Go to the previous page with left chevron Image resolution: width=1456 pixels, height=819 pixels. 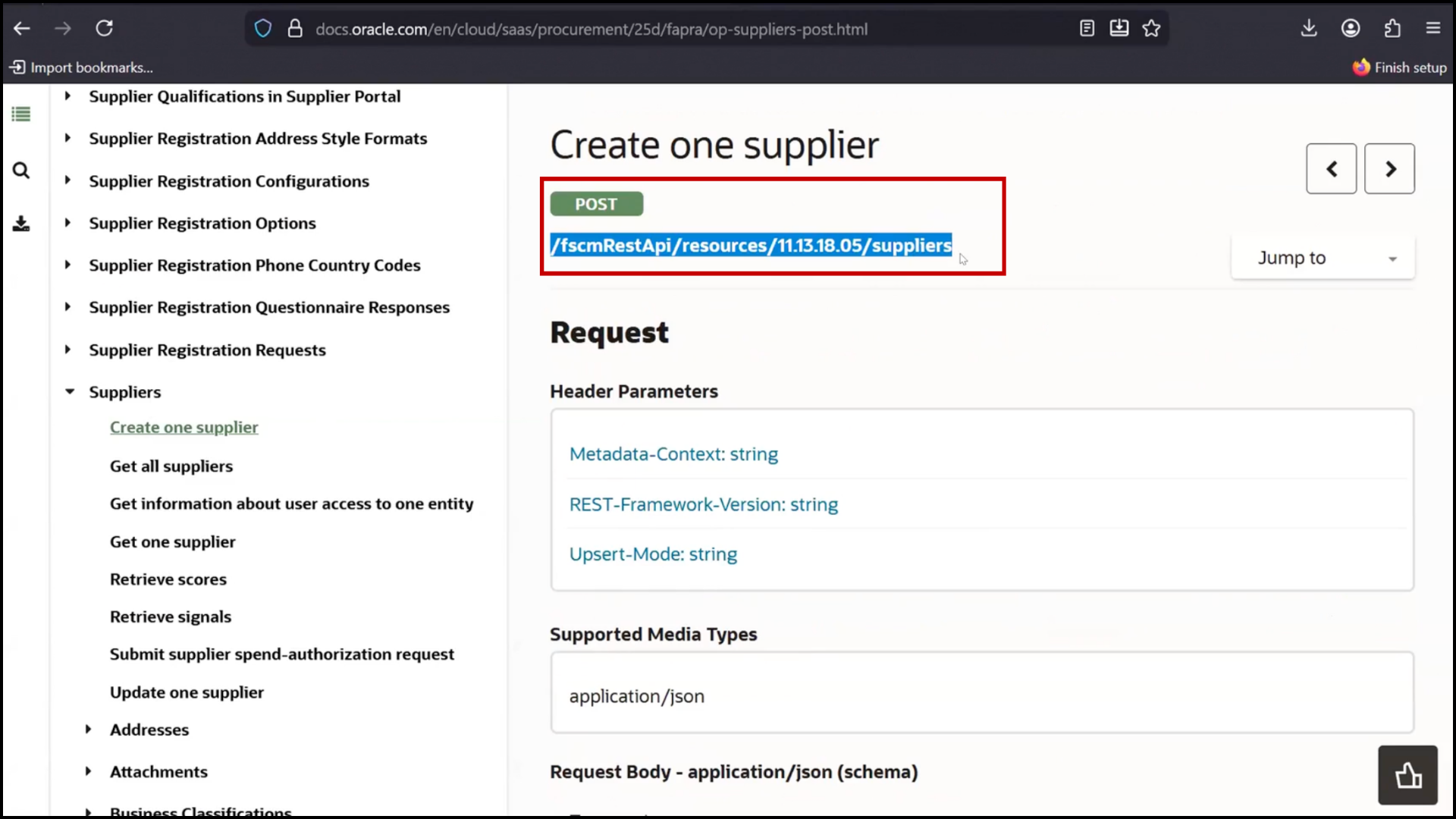[1332, 168]
